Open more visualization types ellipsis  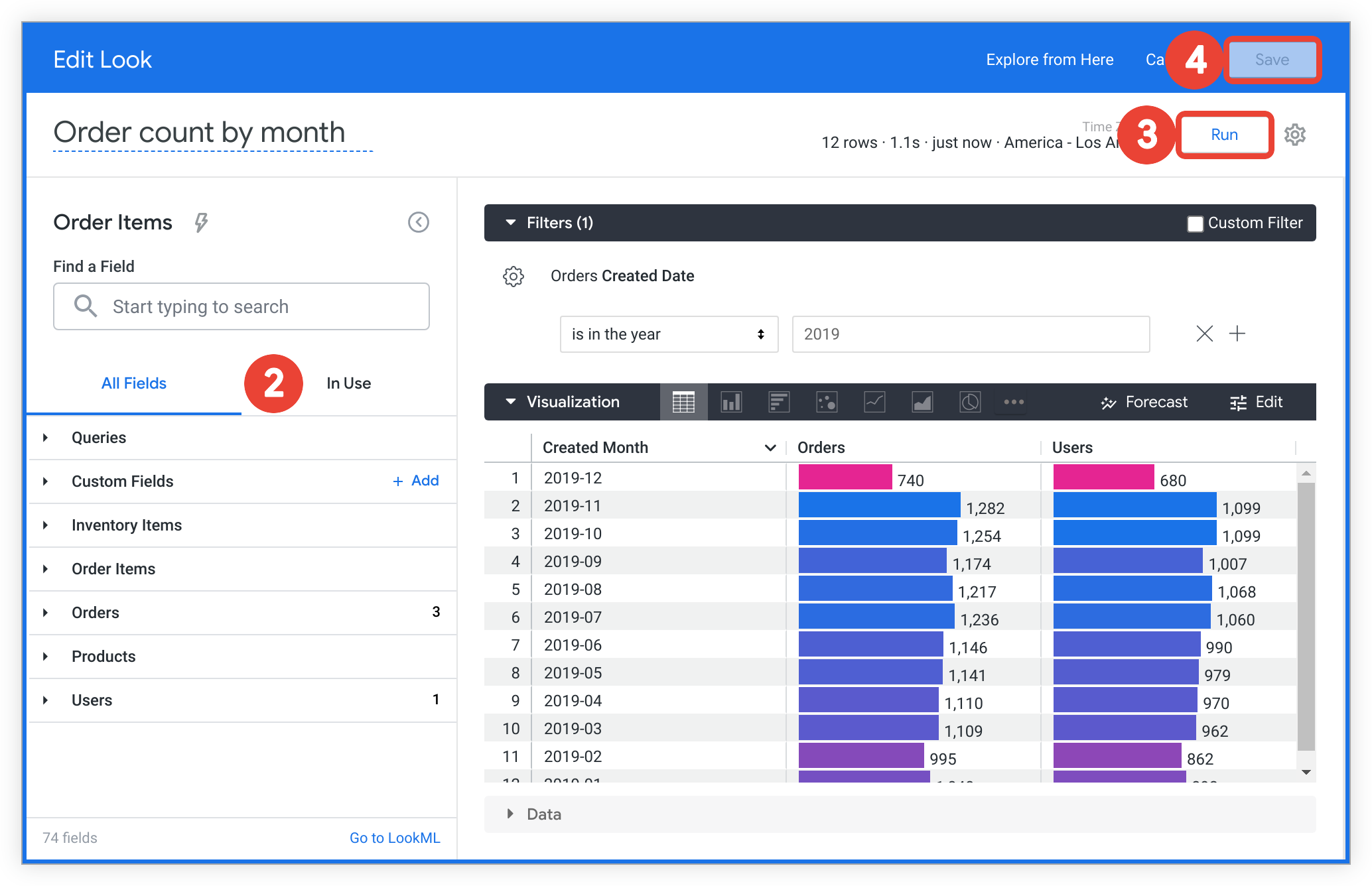(1014, 402)
